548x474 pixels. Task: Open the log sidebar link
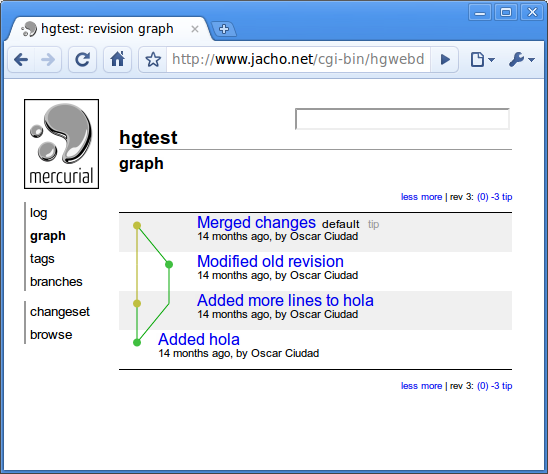38,213
